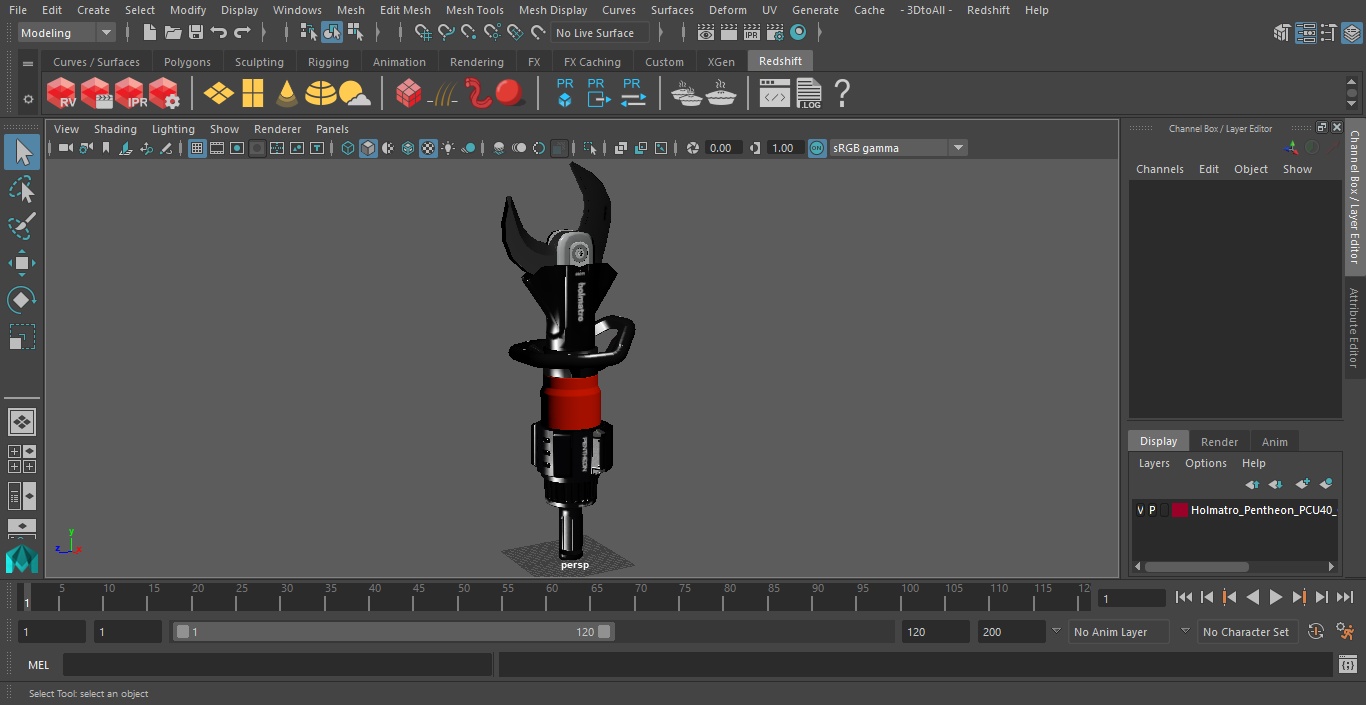Expand the sRGB gamma view transform dropdown
Image resolution: width=1366 pixels, height=705 pixels.
[x=958, y=148]
